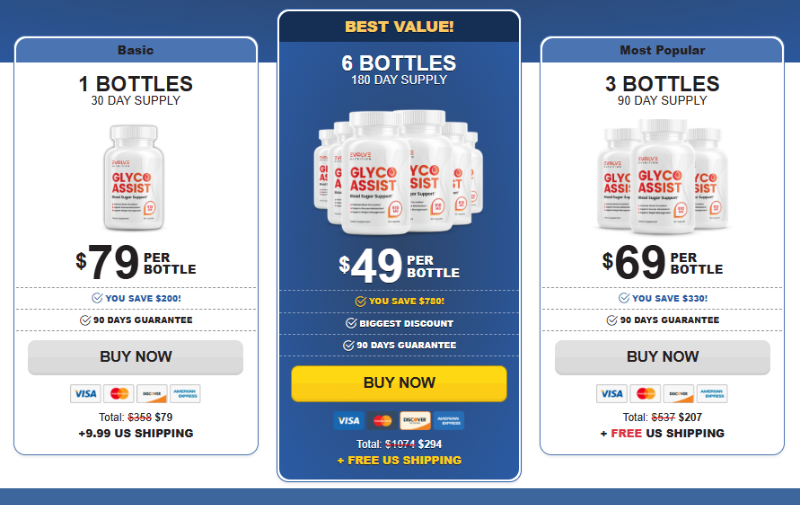Click the checkmark next to Biggest Discount
800x505 pixels.
(x=351, y=323)
